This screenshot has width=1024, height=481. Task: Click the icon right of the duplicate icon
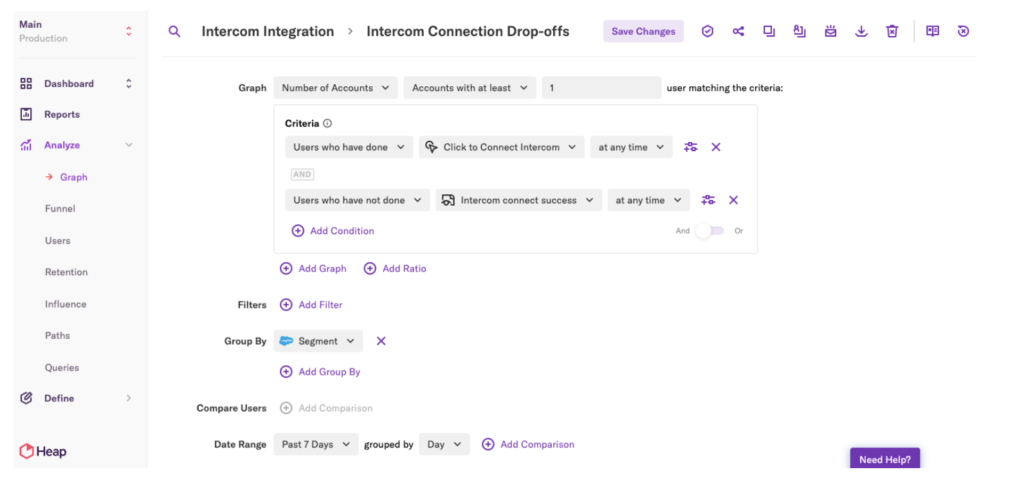click(799, 31)
